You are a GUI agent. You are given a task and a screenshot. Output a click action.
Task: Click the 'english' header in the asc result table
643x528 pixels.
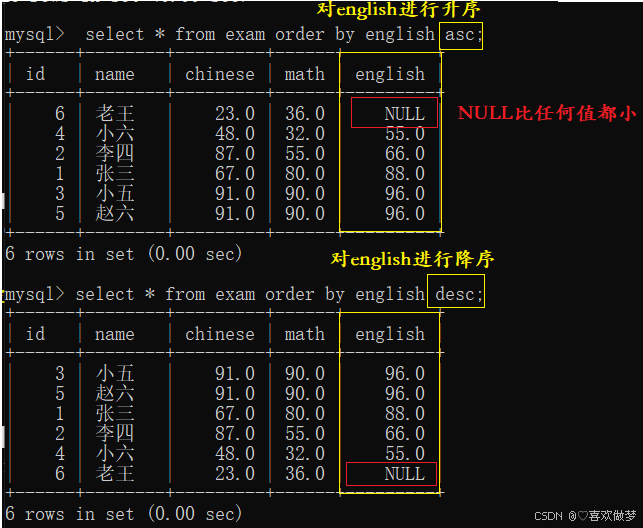[390, 74]
